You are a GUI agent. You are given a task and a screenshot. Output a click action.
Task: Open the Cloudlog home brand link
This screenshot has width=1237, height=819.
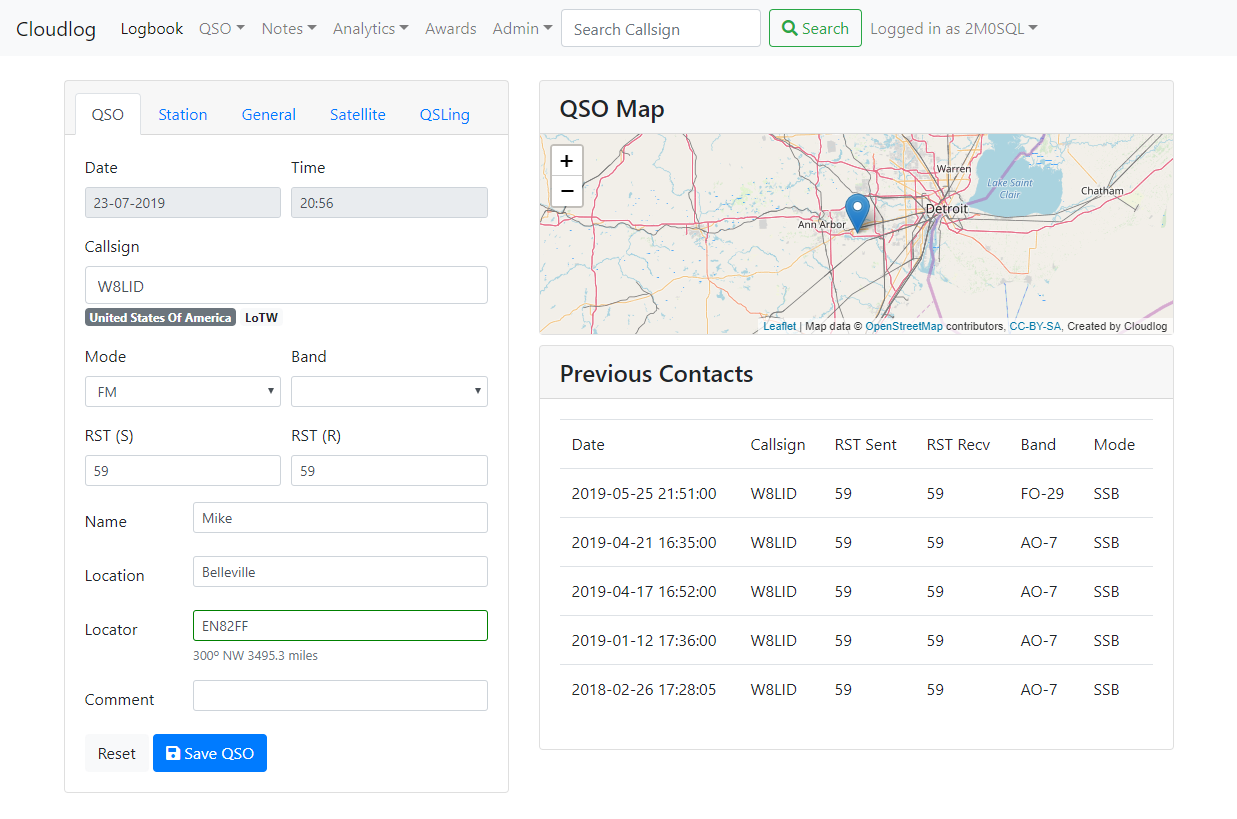point(56,29)
